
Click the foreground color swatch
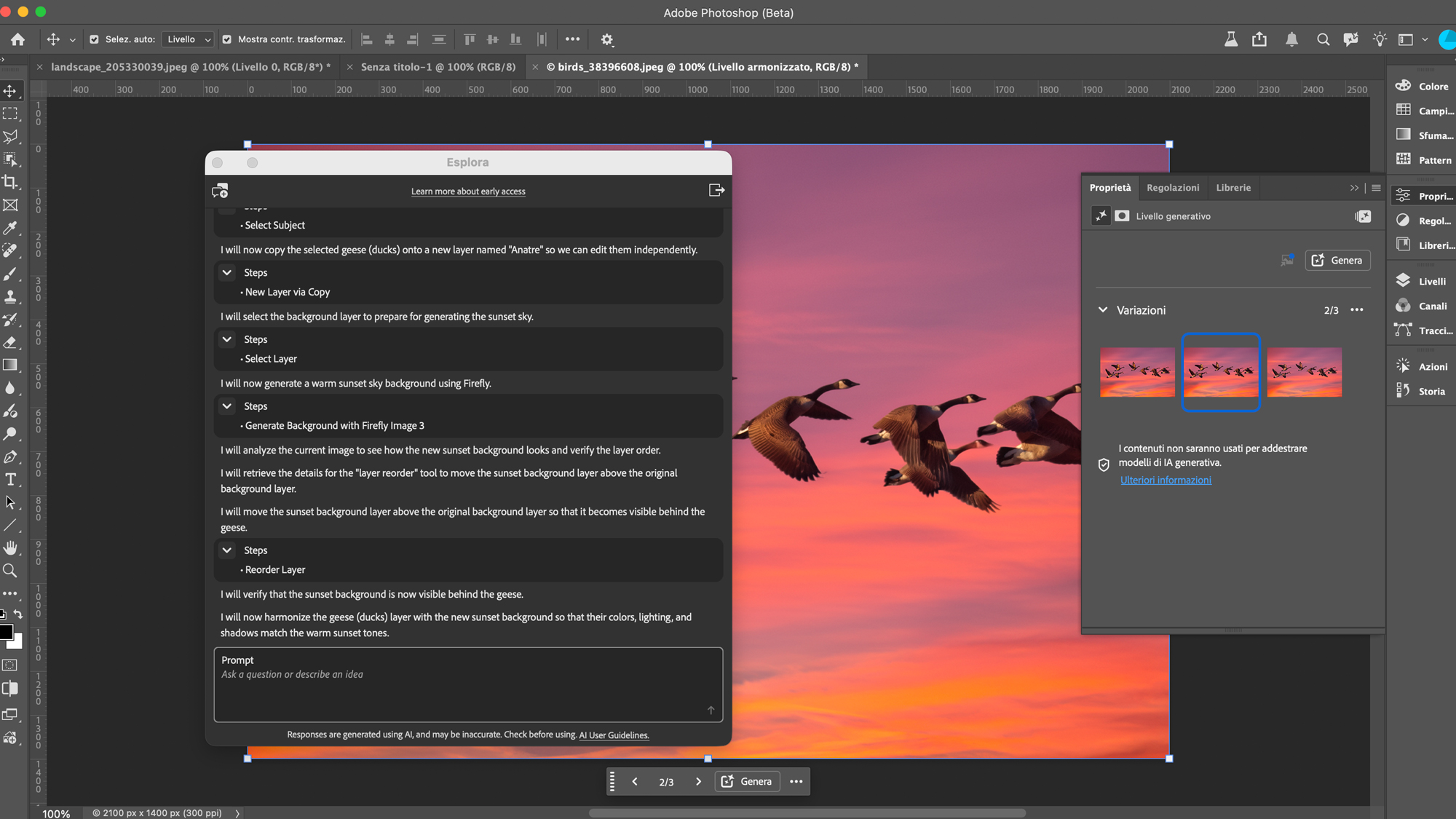click(x=6, y=632)
